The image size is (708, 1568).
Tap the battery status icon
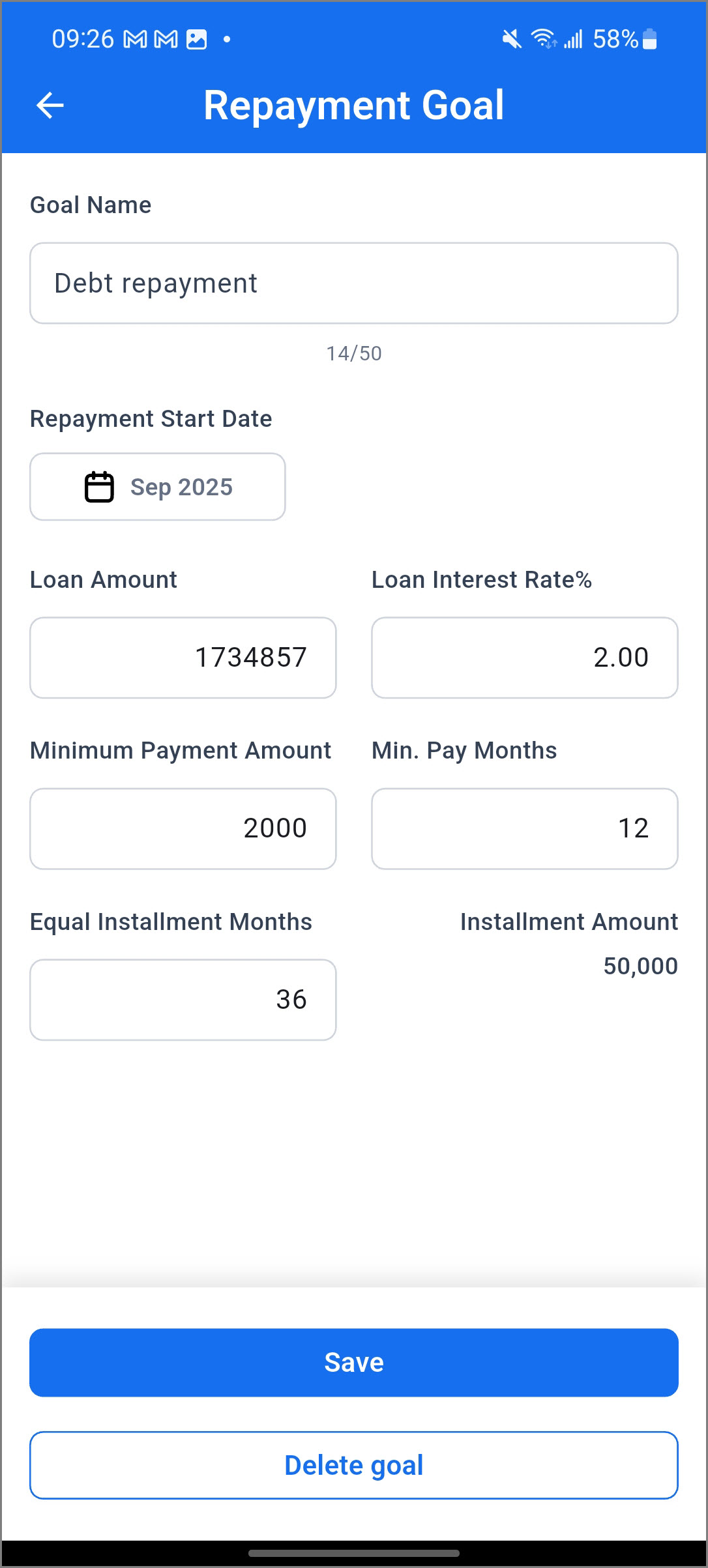click(649, 40)
